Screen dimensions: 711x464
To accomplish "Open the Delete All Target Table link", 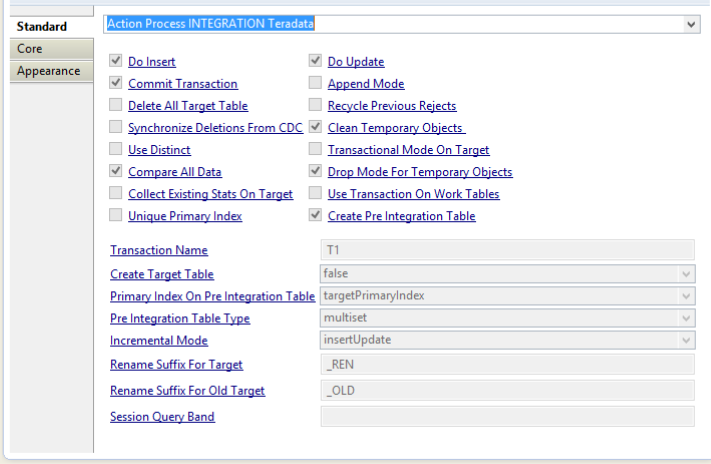I will [x=188, y=106].
